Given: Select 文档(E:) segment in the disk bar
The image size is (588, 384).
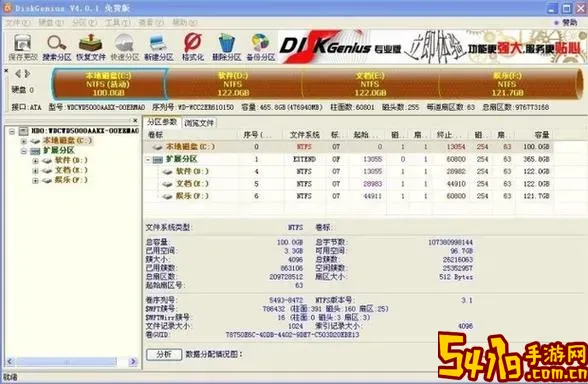Looking at the screenshot, I should [370, 84].
